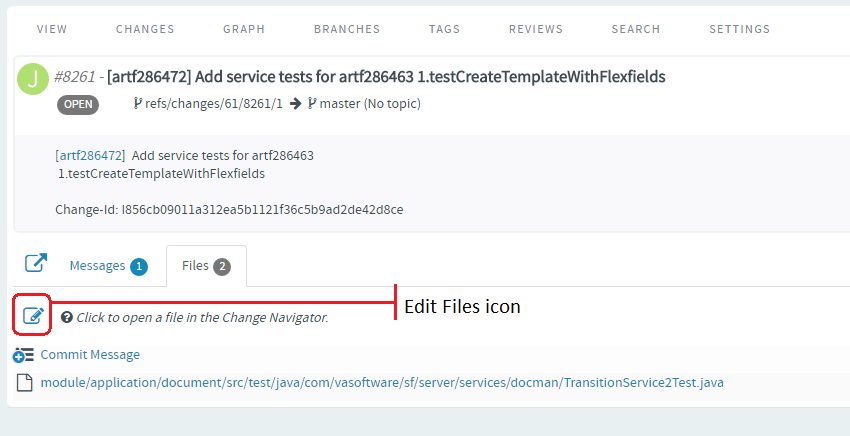Click the OPEN status badge

tap(78, 104)
